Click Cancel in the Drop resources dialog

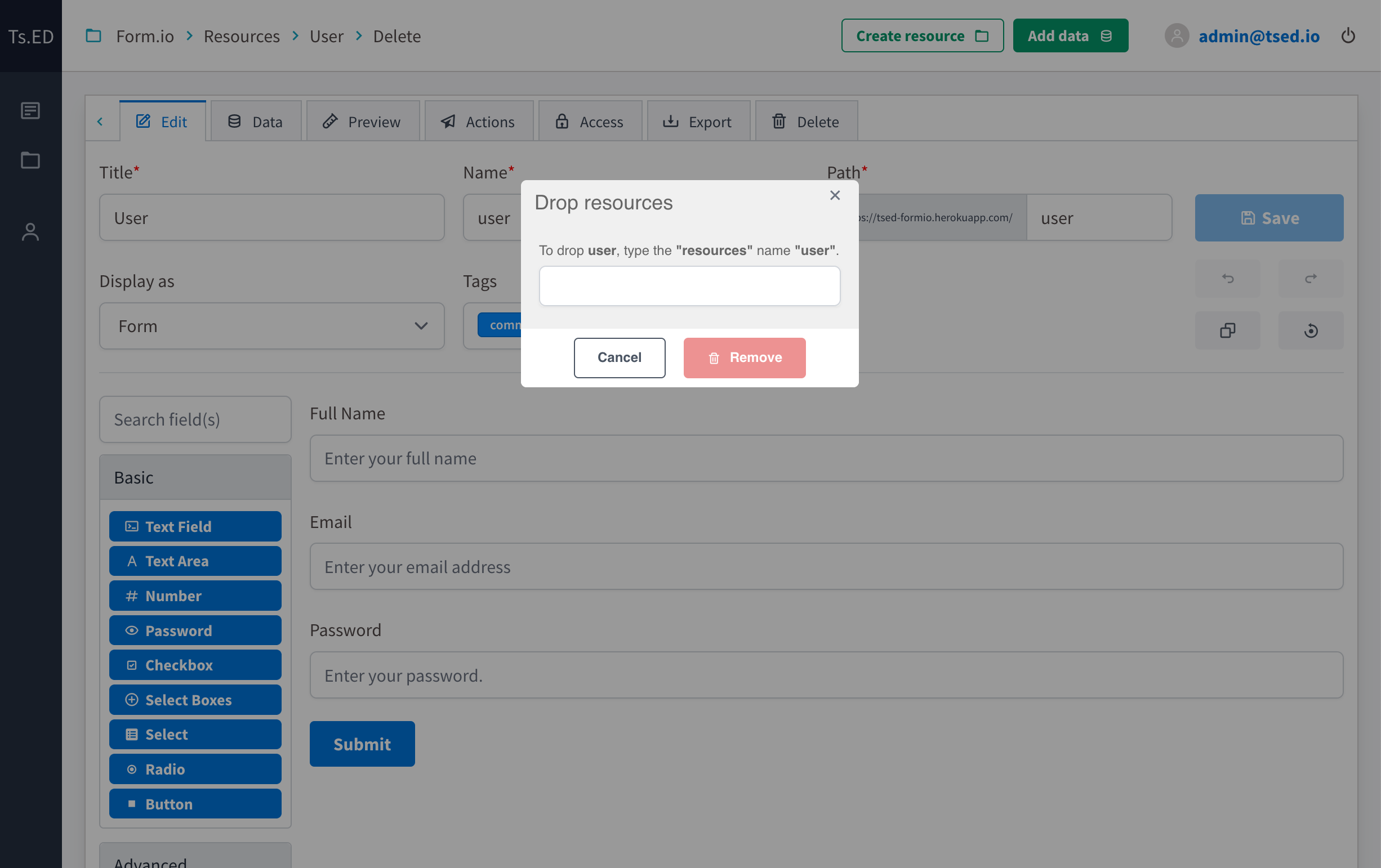tap(619, 357)
